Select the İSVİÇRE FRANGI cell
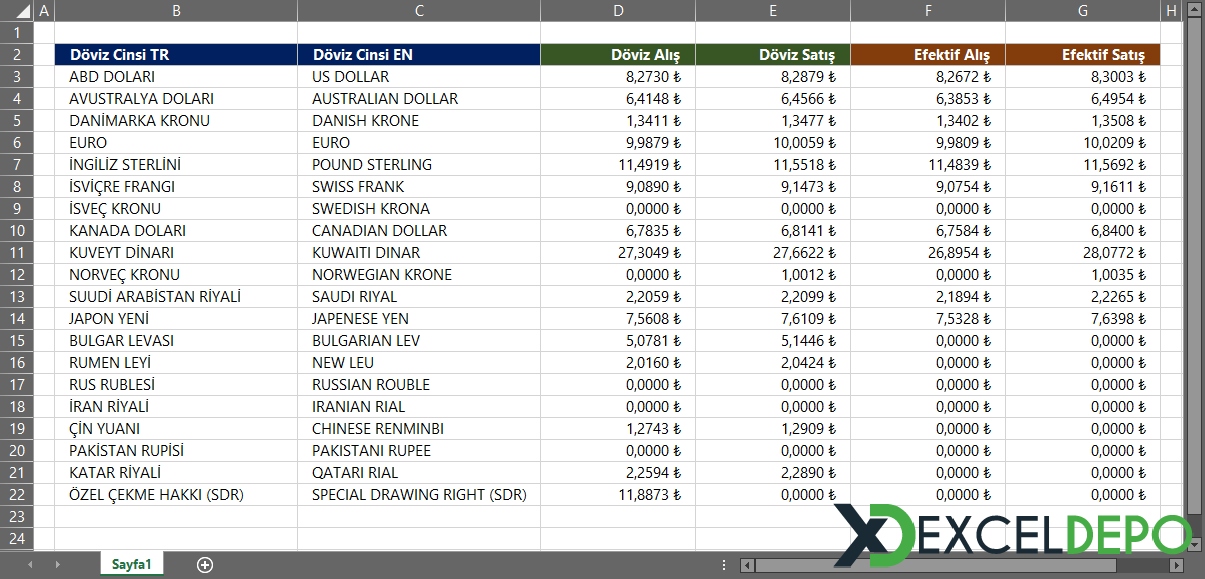Screen dimensions: 1205x579 (176, 187)
